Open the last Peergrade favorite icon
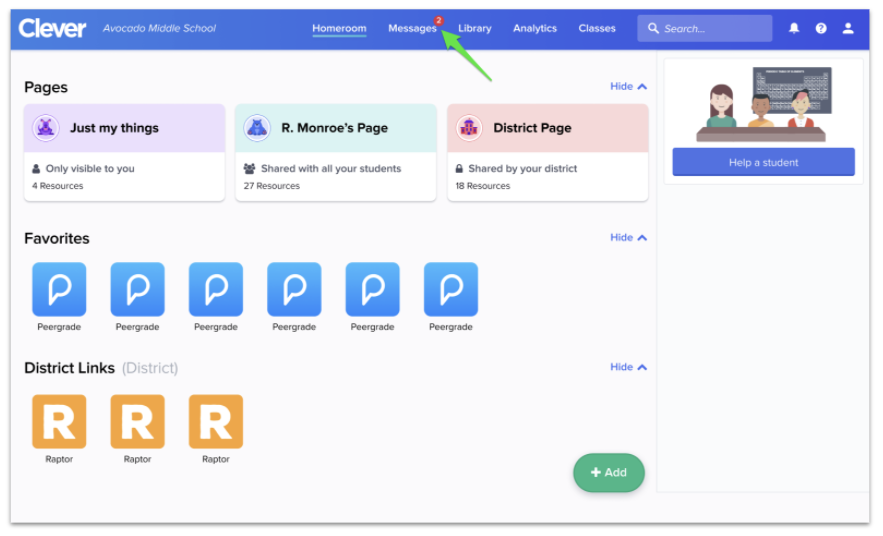Screen dimensions: 883x536 coord(451,290)
